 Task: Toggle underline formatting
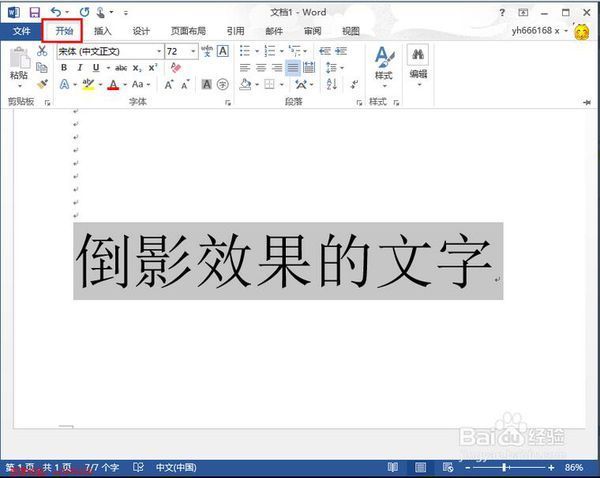[x=96, y=68]
